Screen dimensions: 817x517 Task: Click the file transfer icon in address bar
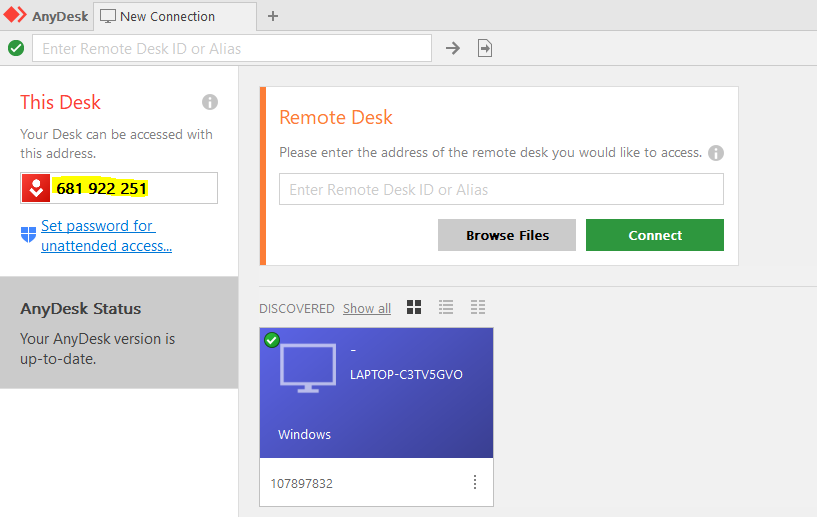pyautogui.click(x=485, y=48)
